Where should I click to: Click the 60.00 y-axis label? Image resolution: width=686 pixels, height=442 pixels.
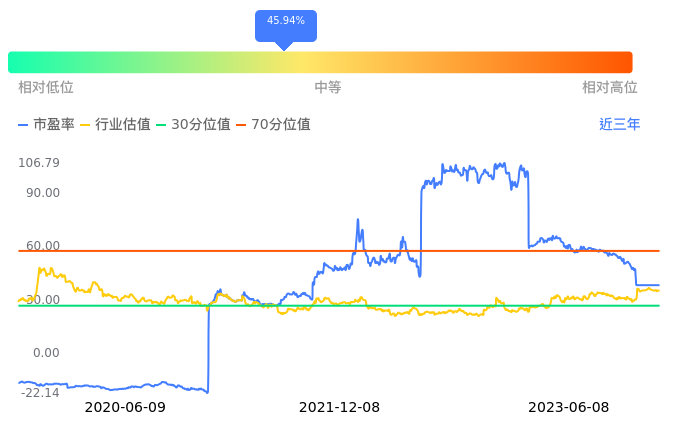click(43, 246)
